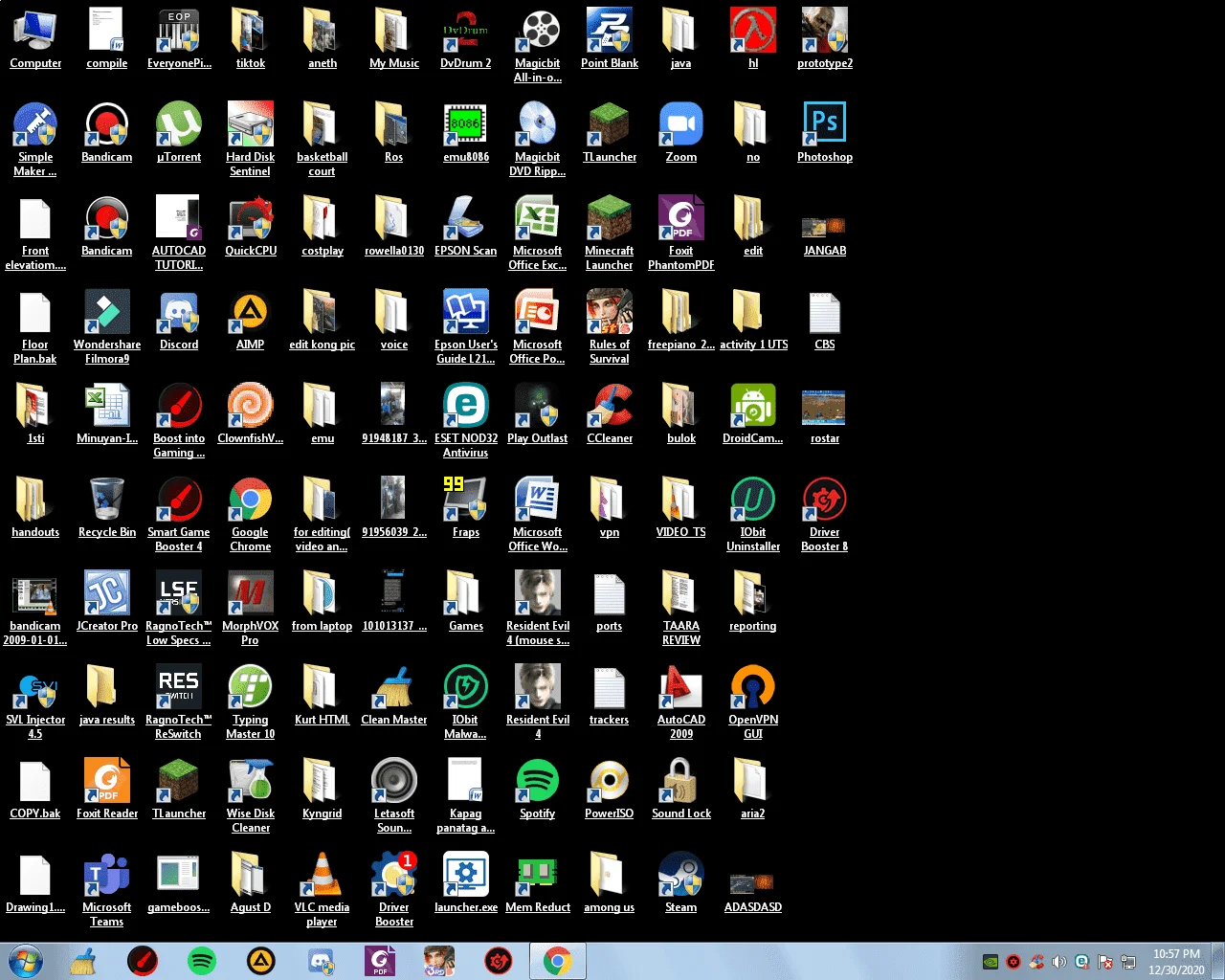Launch Smart Game Booster 4 desktop shortcut

179,514
